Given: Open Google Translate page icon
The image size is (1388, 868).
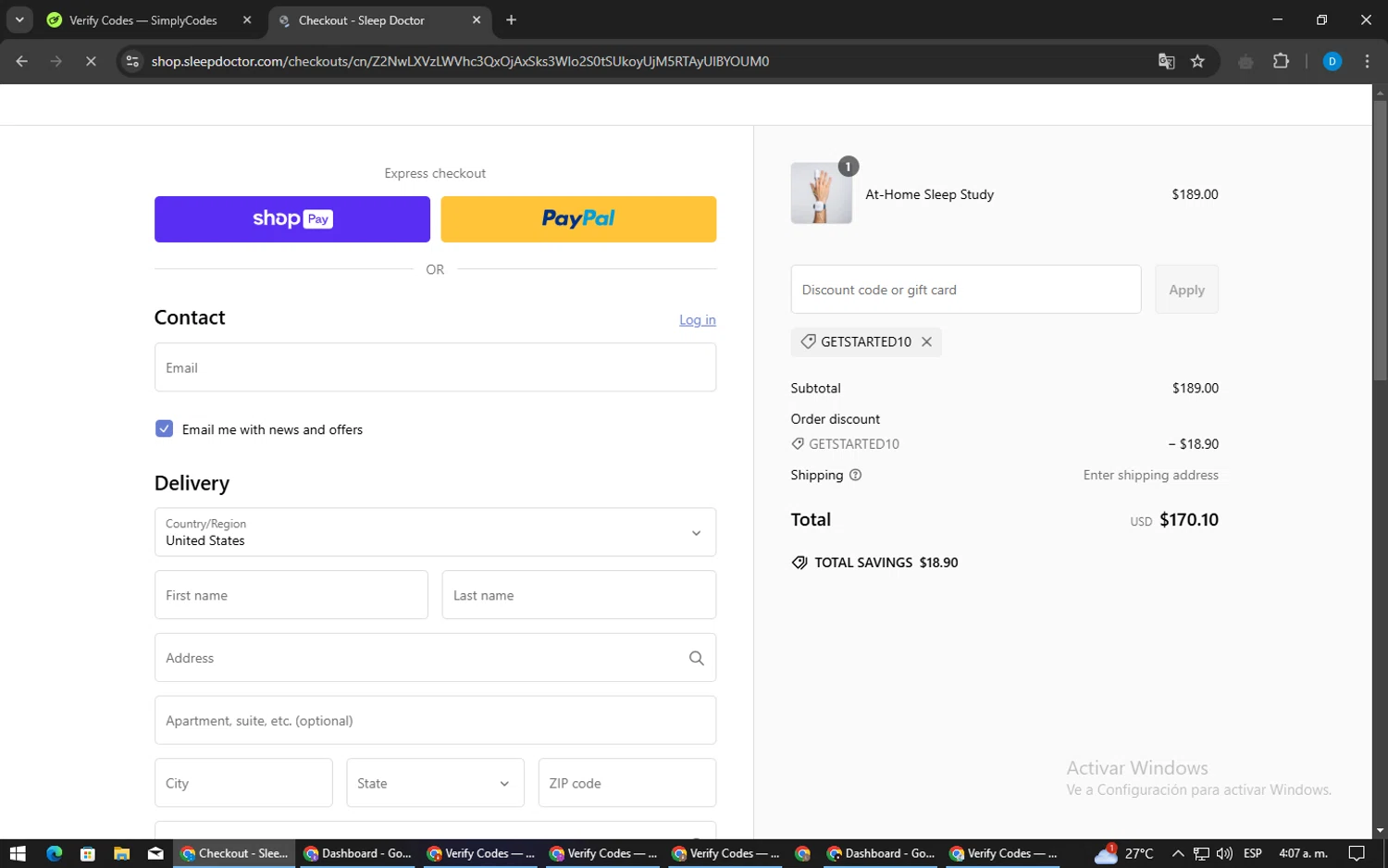Looking at the screenshot, I should click(x=1166, y=61).
